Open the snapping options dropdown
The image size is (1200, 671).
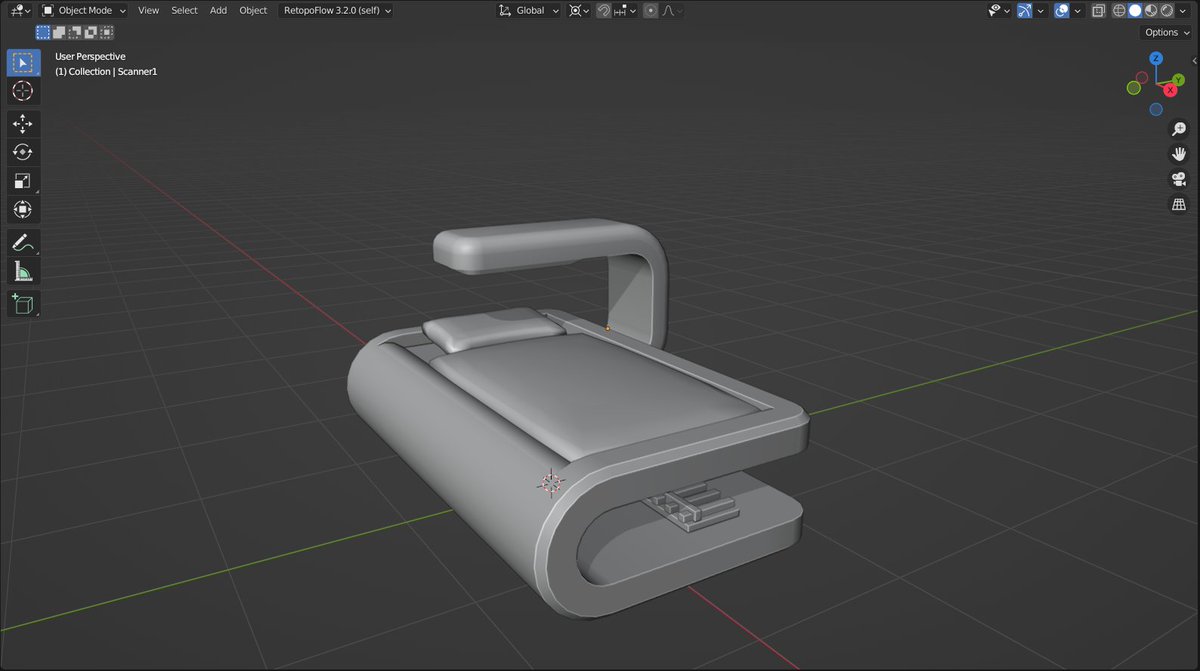click(x=626, y=10)
